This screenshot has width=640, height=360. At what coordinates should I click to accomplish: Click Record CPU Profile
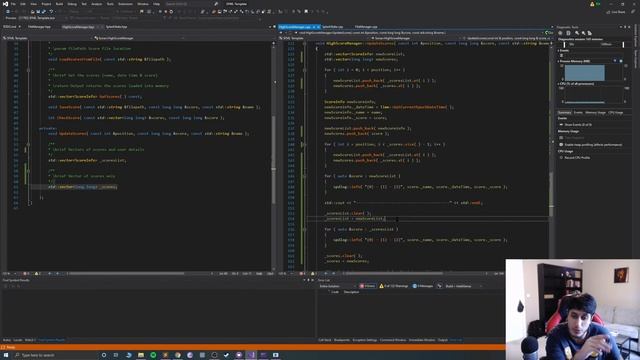coord(577,158)
